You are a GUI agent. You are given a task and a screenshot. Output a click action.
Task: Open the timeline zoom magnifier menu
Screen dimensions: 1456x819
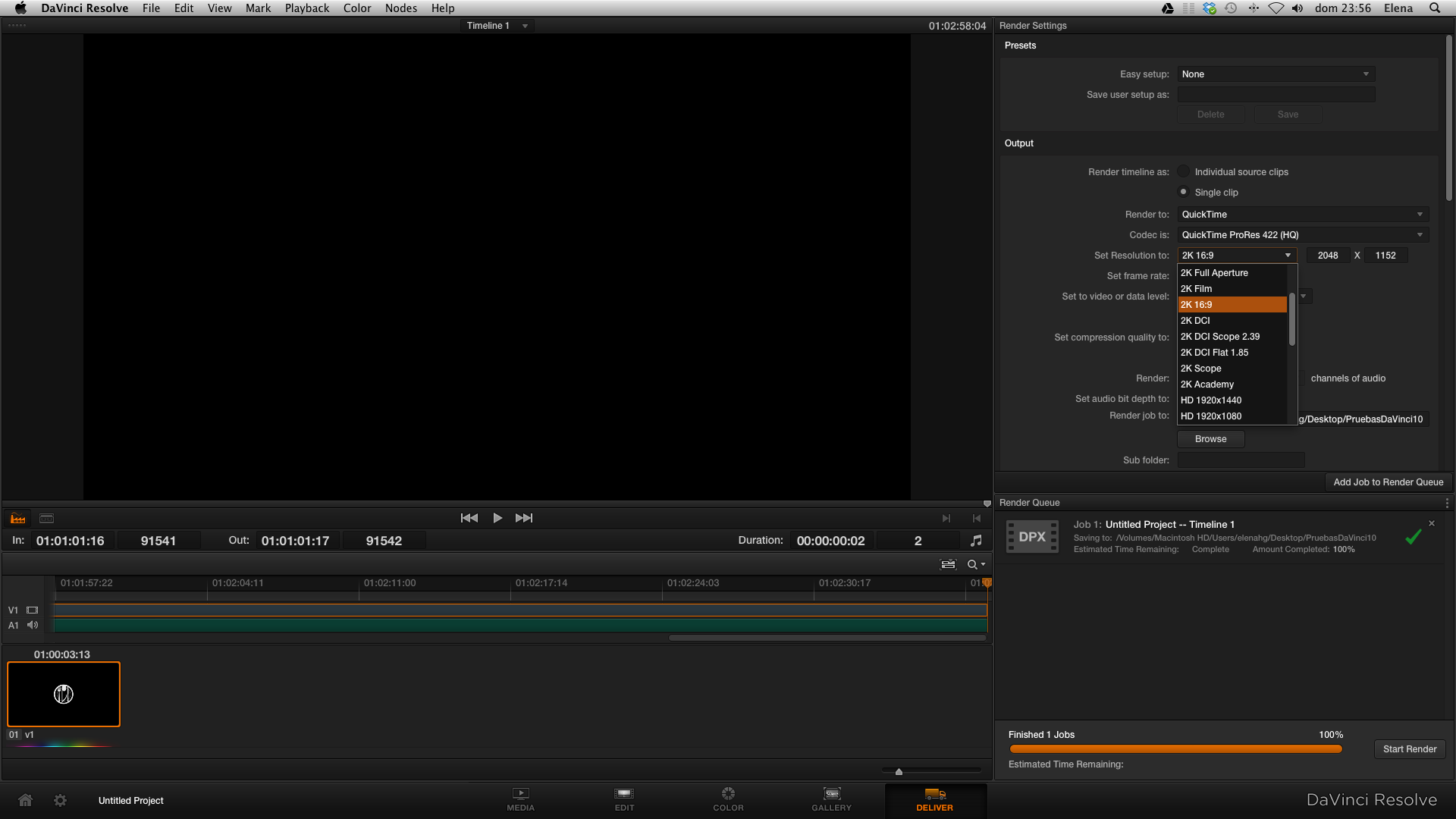[976, 564]
